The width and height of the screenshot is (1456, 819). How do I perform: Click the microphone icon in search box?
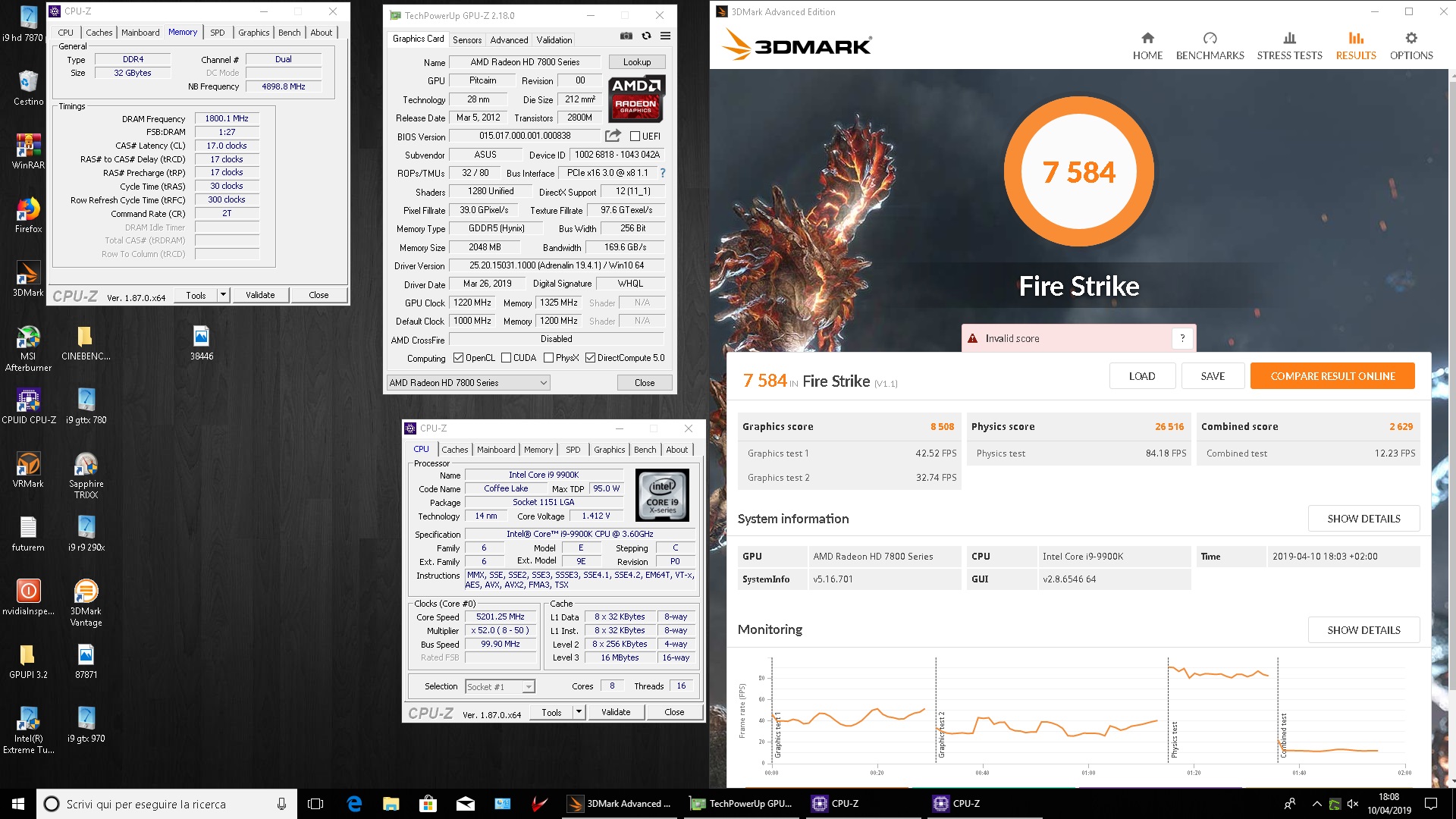point(281,804)
